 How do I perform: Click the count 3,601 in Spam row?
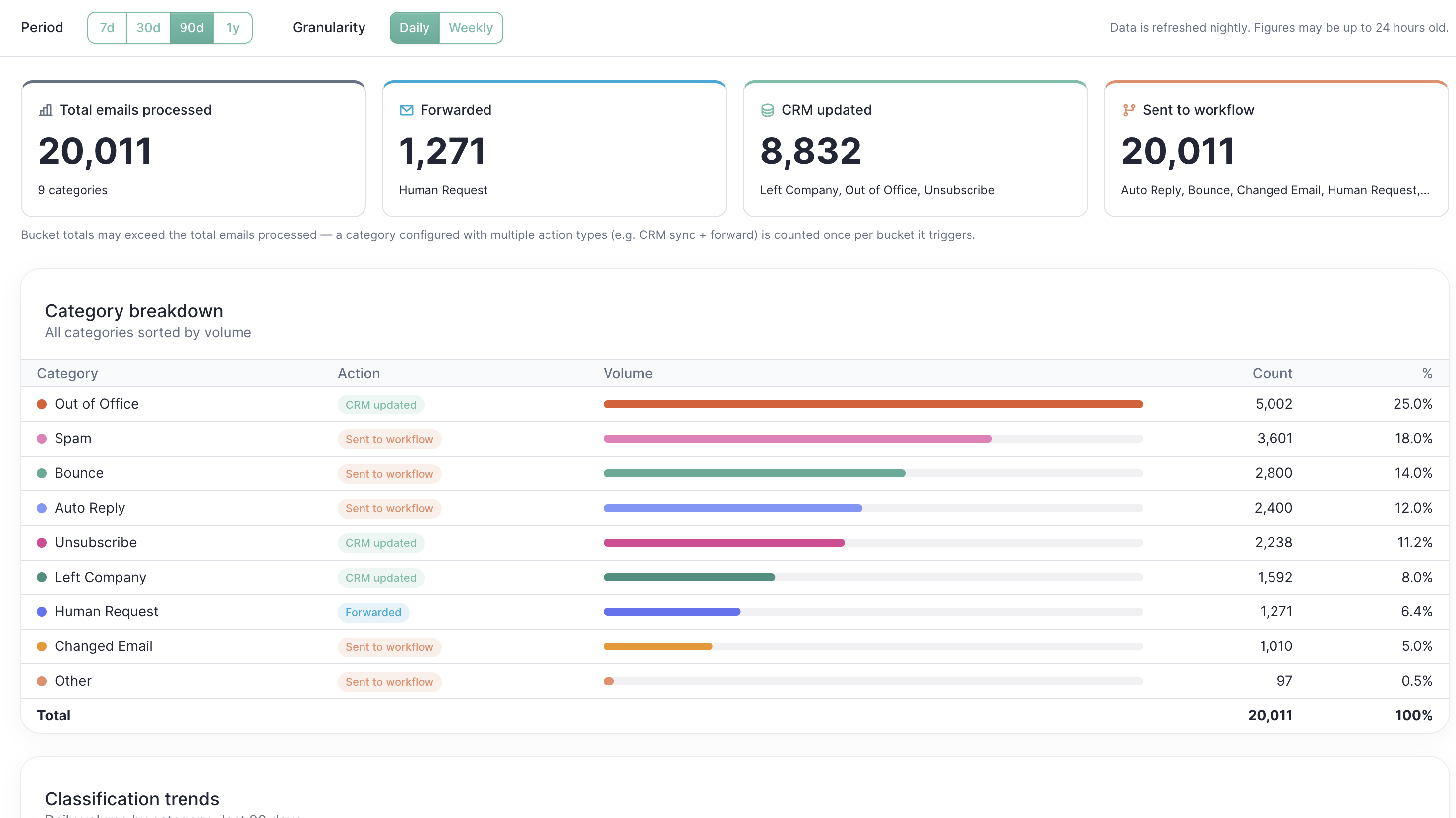tap(1274, 439)
